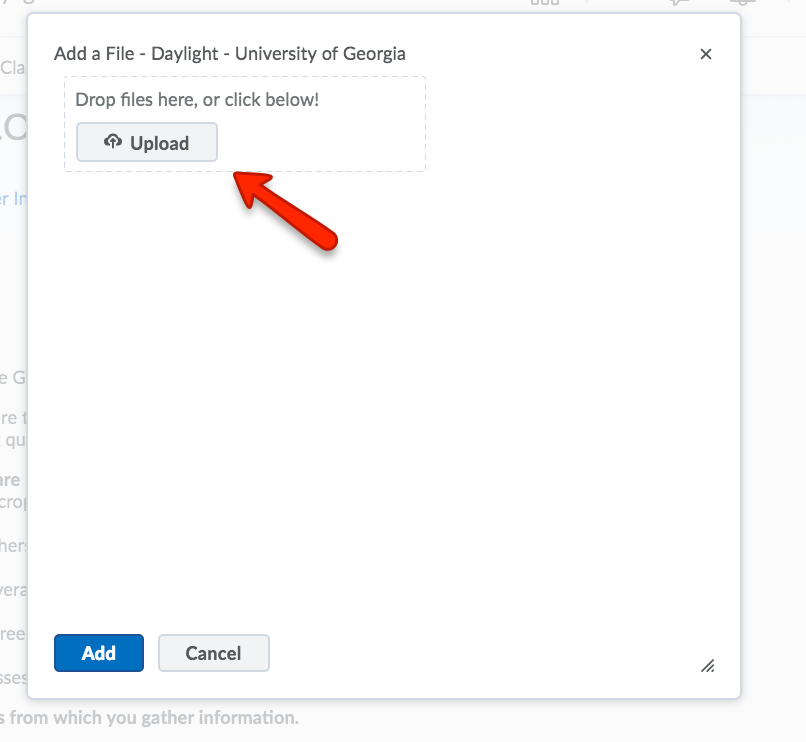Click the partially hidden "Cla" navigation item
The height and width of the screenshot is (742, 806).
[x=13, y=68]
